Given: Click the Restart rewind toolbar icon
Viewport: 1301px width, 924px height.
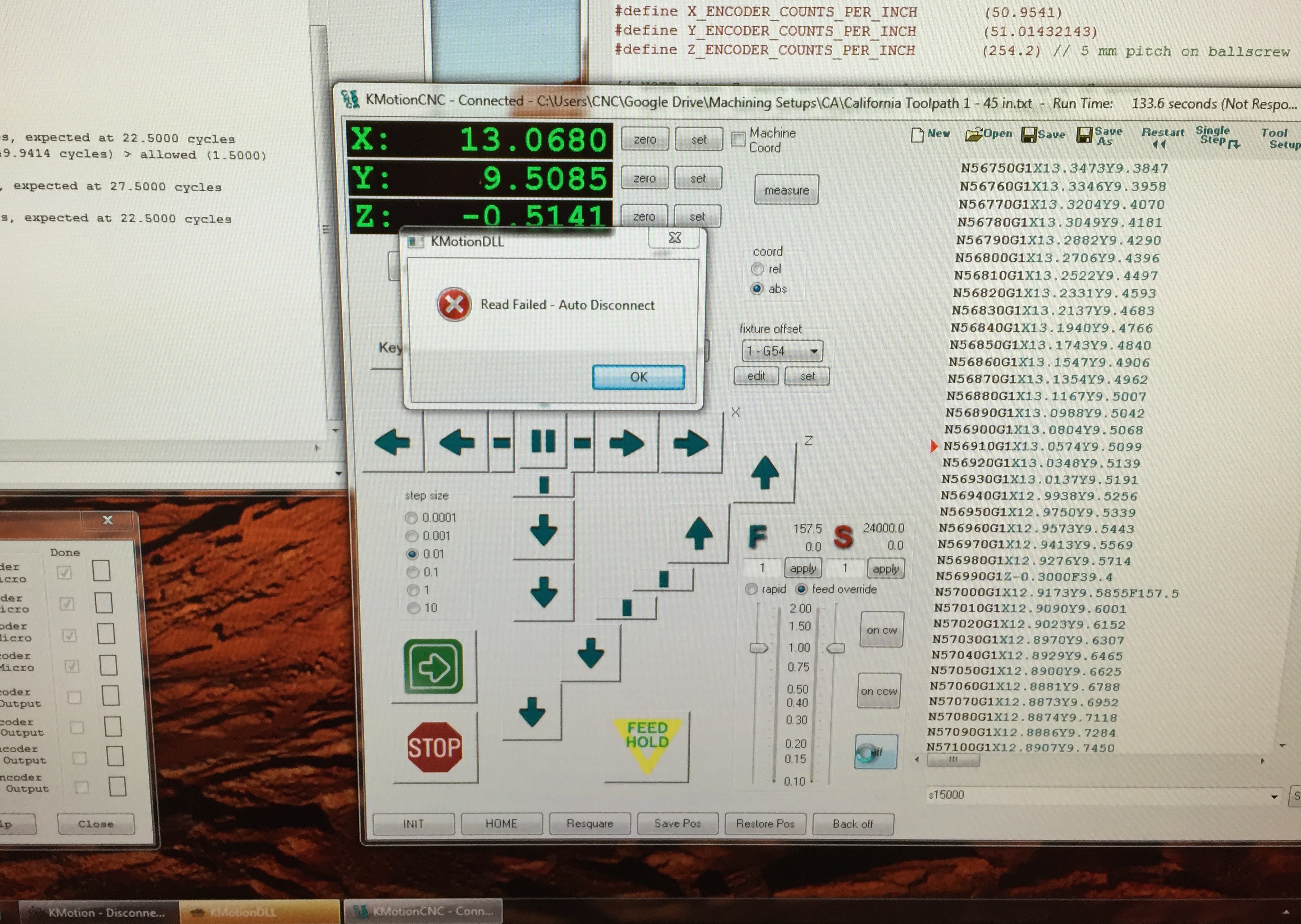Looking at the screenshot, I should [1162, 137].
